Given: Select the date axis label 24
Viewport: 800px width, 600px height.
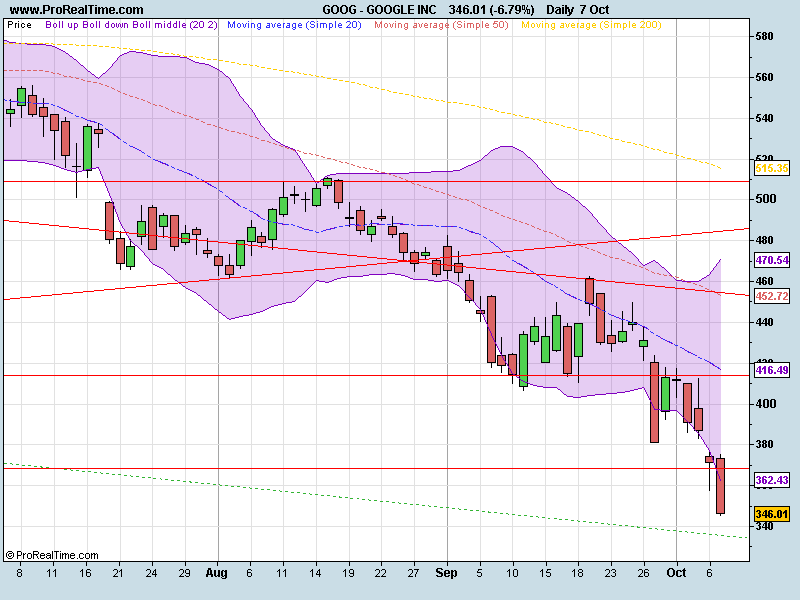Looking at the screenshot, I should (151, 573).
